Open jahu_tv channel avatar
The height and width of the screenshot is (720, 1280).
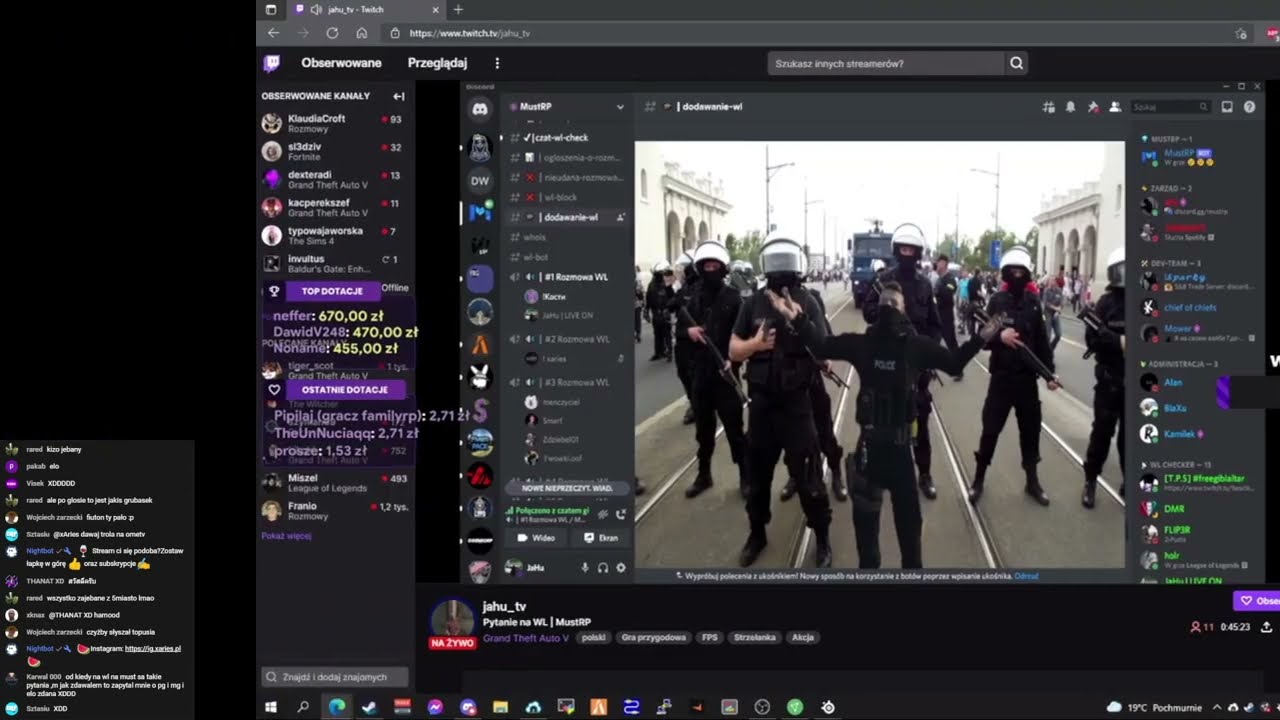point(452,621)
